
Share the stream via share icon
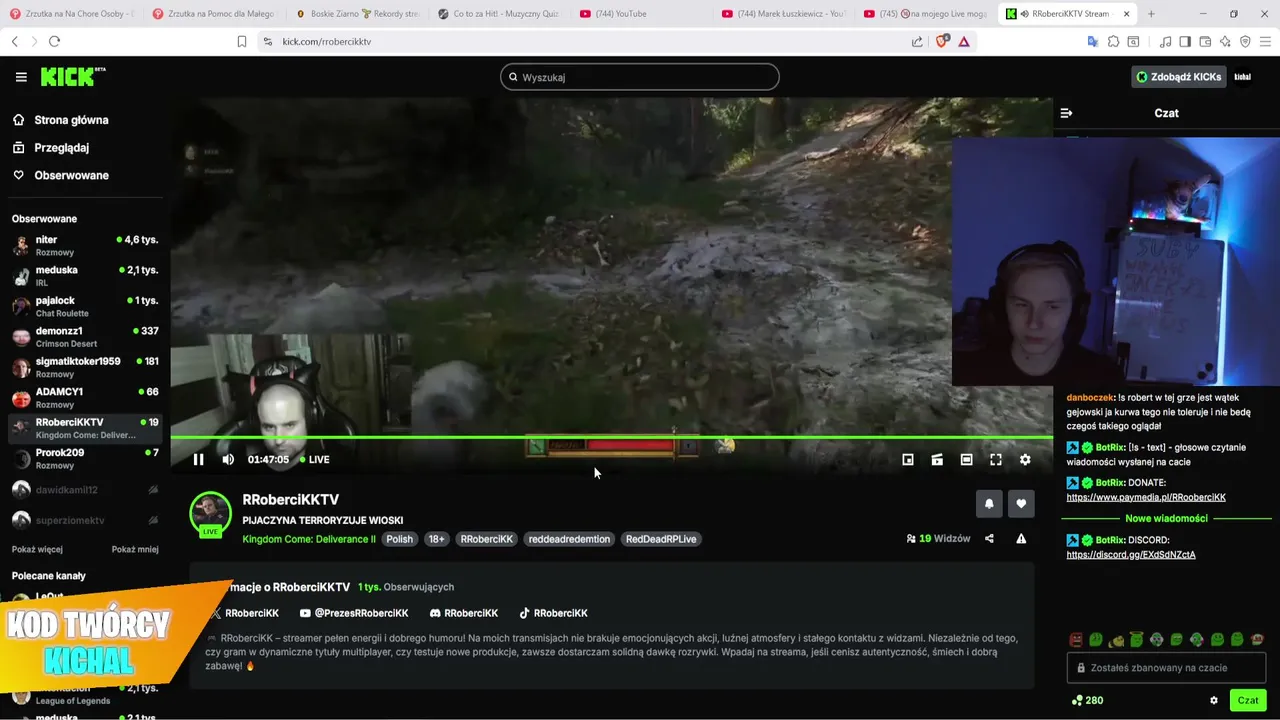(x=989, y=539)
